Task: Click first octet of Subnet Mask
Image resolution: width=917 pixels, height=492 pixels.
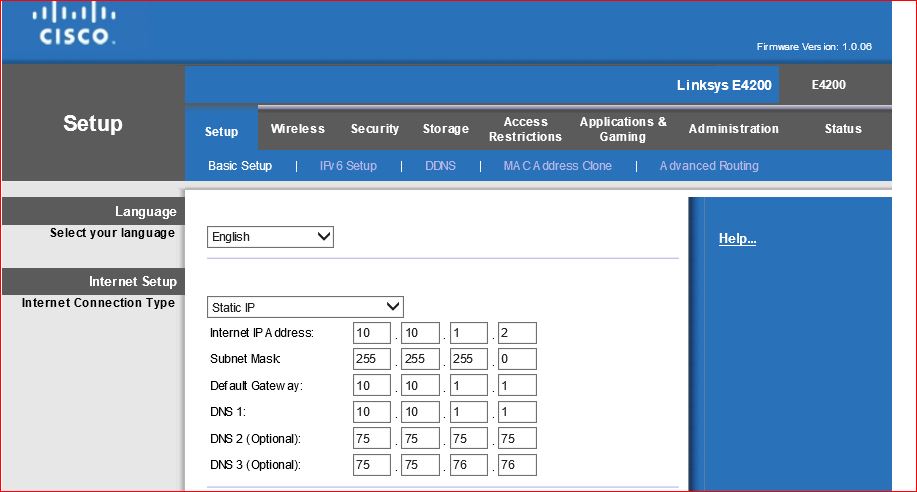Action: (x=372, y=359)
